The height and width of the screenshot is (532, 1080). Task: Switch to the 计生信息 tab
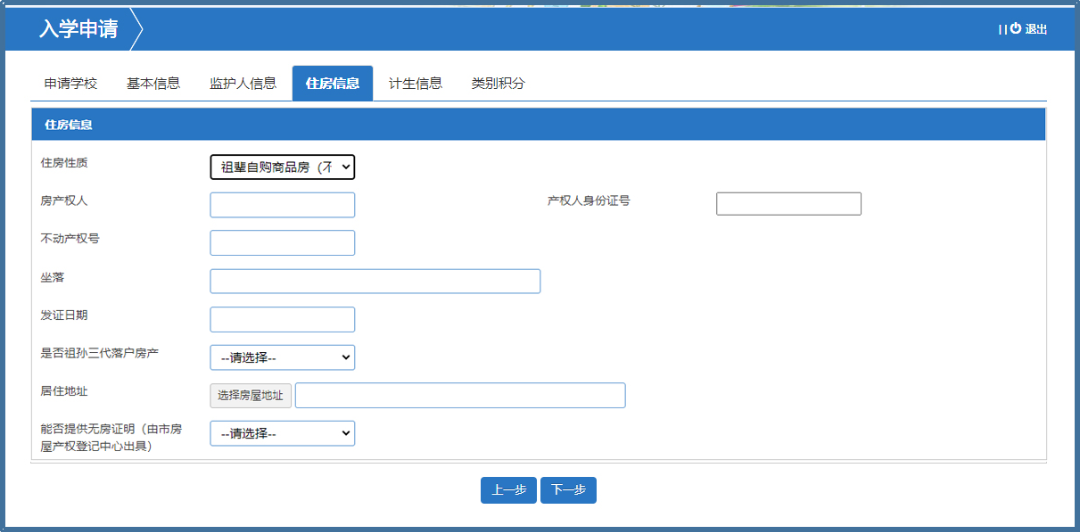(415, 83)
